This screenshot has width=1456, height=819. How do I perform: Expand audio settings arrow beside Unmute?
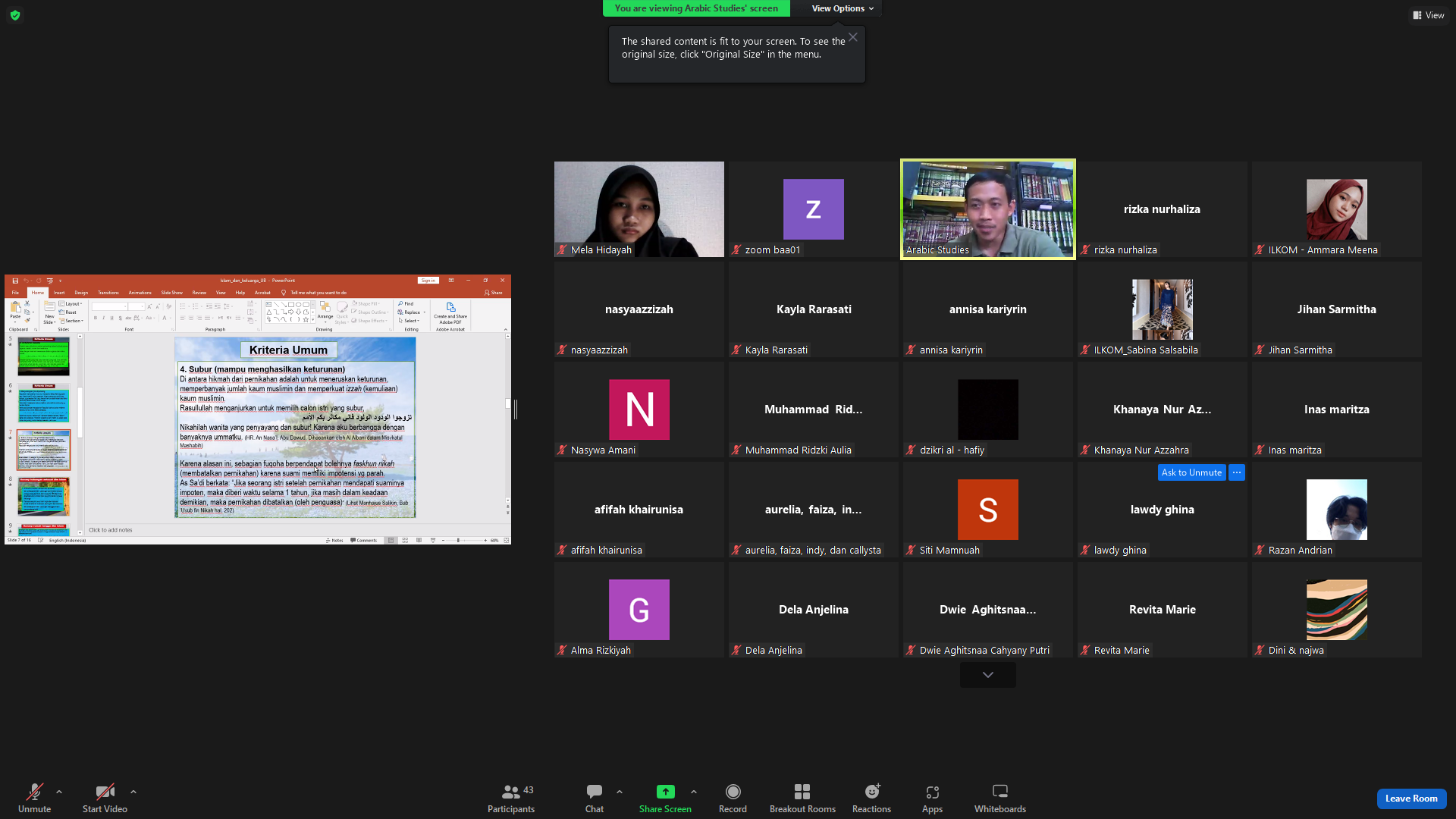(x=59, y=792)
